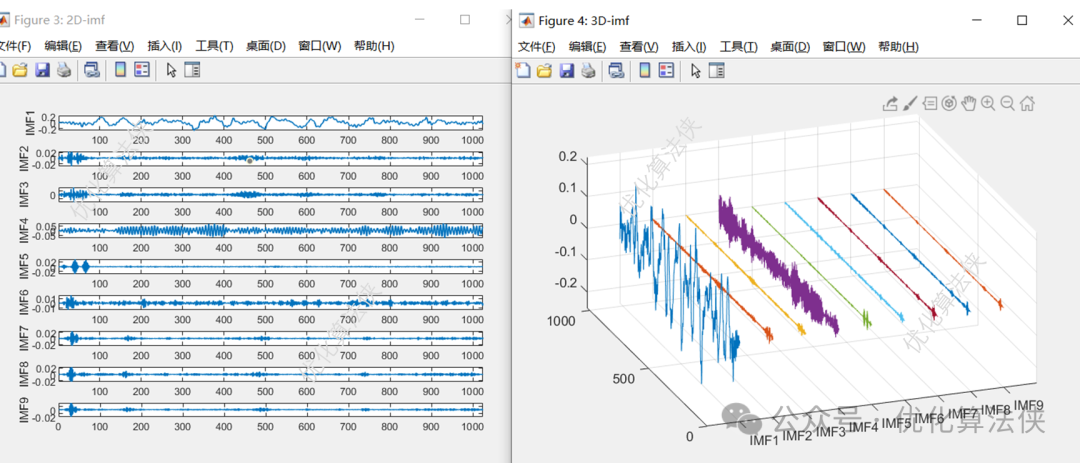Open 插入(I) menu in Figure 4
1080x463 pixels.
tap(689, 47)
